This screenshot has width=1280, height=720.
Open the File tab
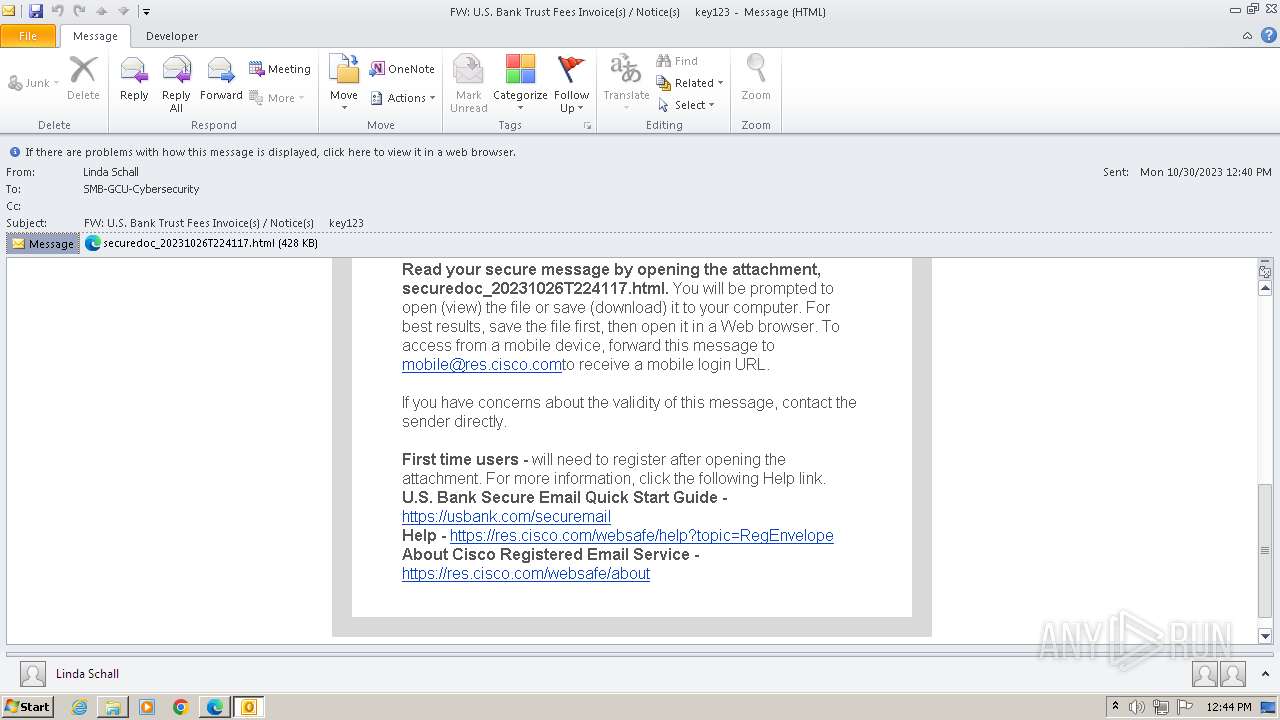pos(28,36)
